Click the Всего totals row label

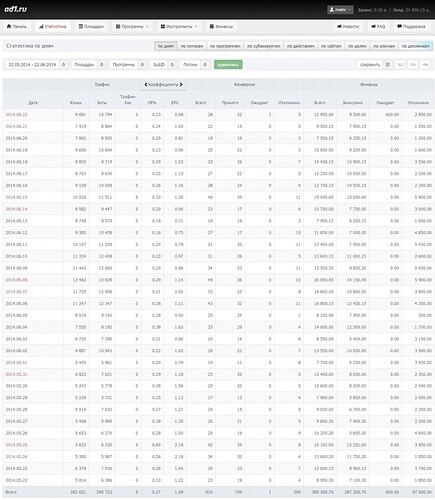[x=11, y=492]
